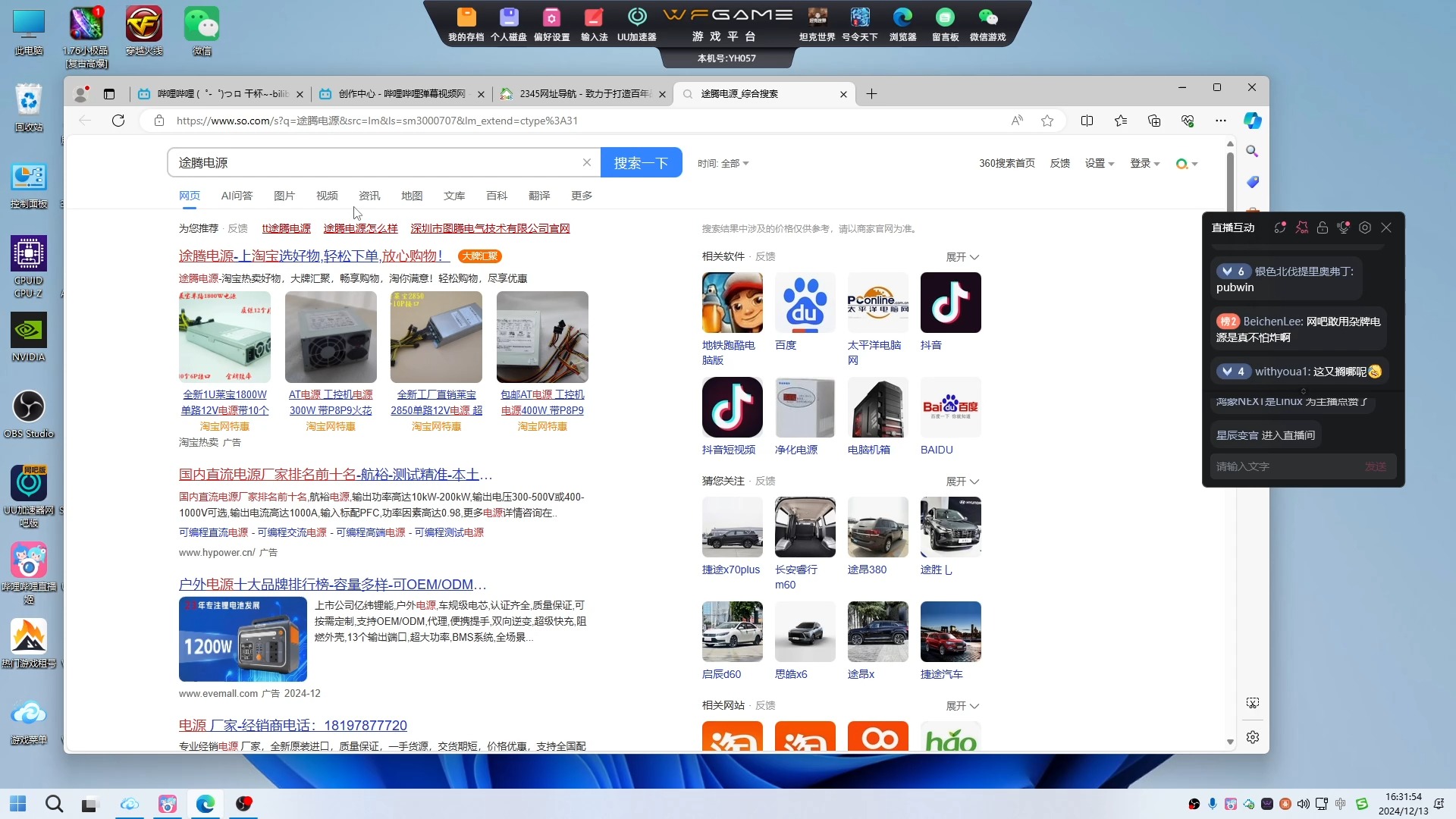Open 国内直流电源厂家排名前十名 result

(335, 475)
